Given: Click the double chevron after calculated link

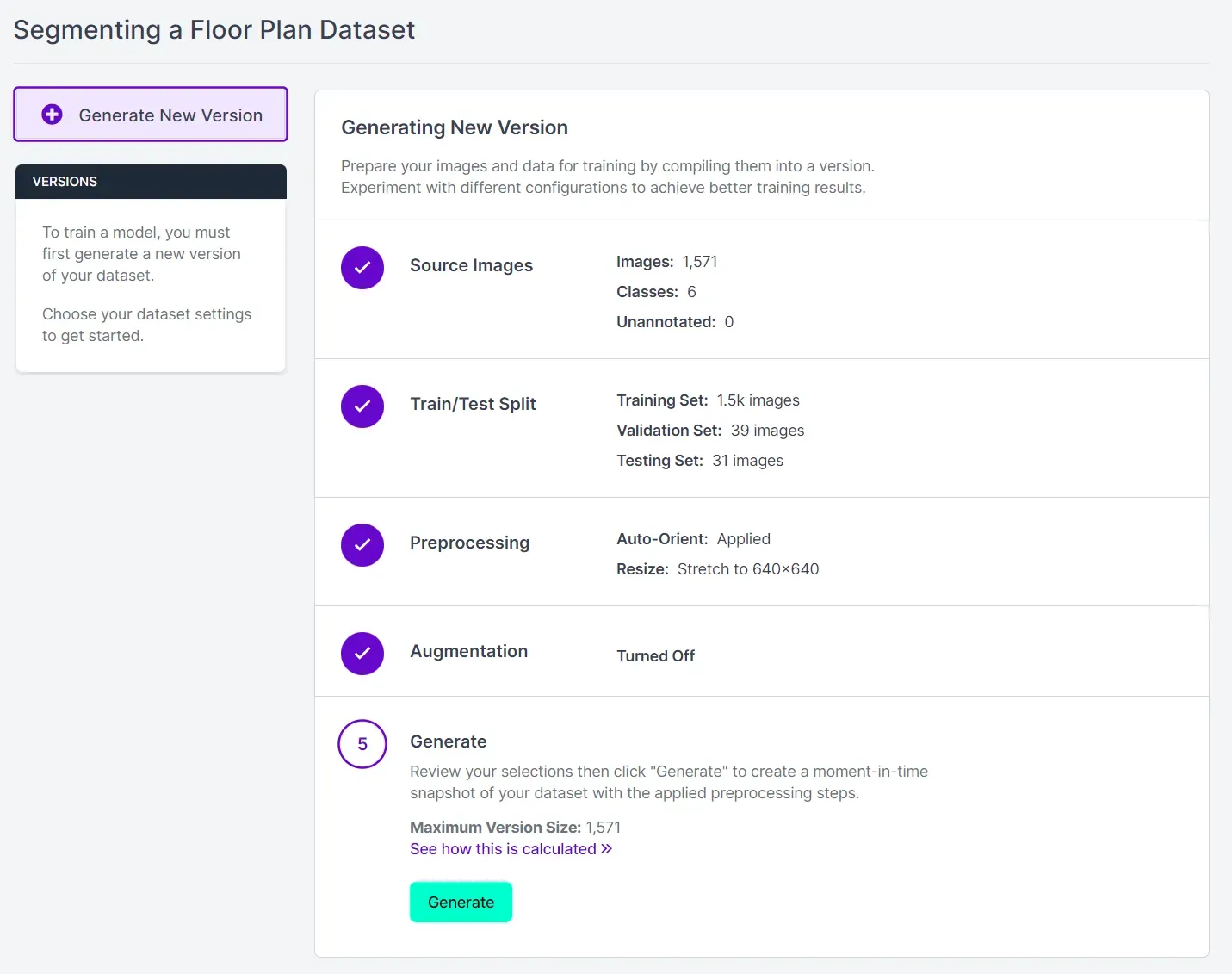Looking at the screenshot, I should tap(607, 849).
